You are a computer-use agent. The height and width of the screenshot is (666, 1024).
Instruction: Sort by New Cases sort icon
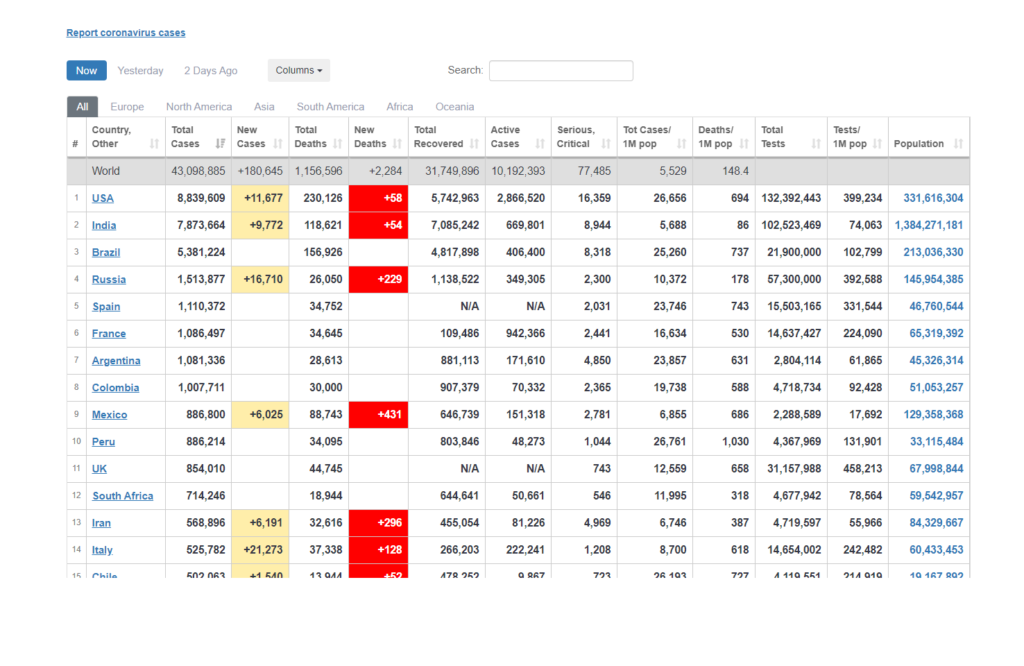click(x=278, y=144)
